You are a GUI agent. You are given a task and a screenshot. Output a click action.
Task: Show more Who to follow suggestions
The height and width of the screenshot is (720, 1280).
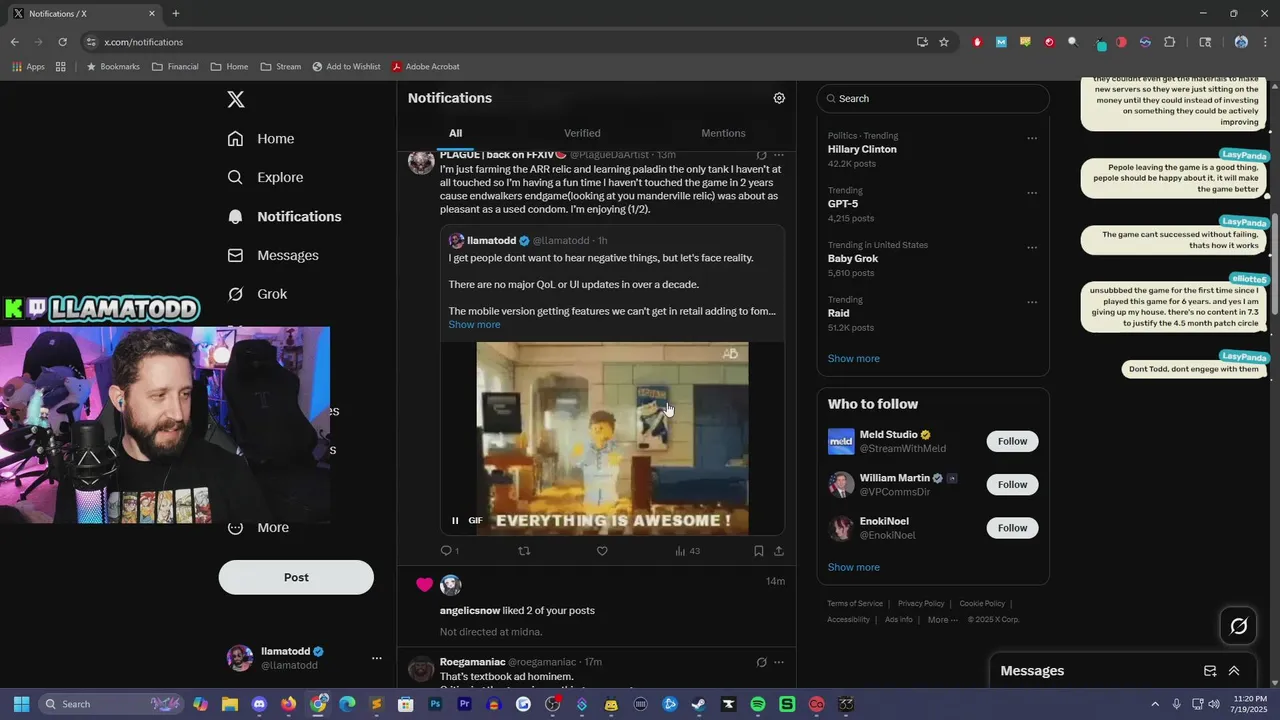[854, 567]
